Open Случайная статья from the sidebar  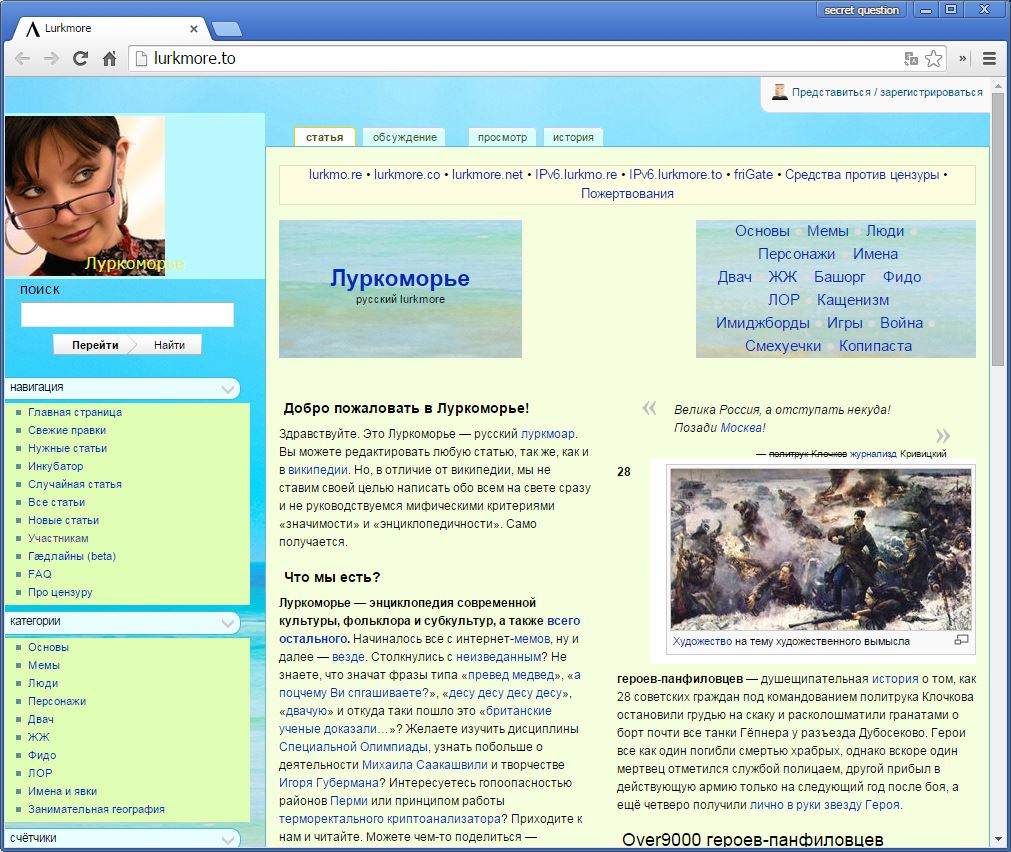point(75,484)
